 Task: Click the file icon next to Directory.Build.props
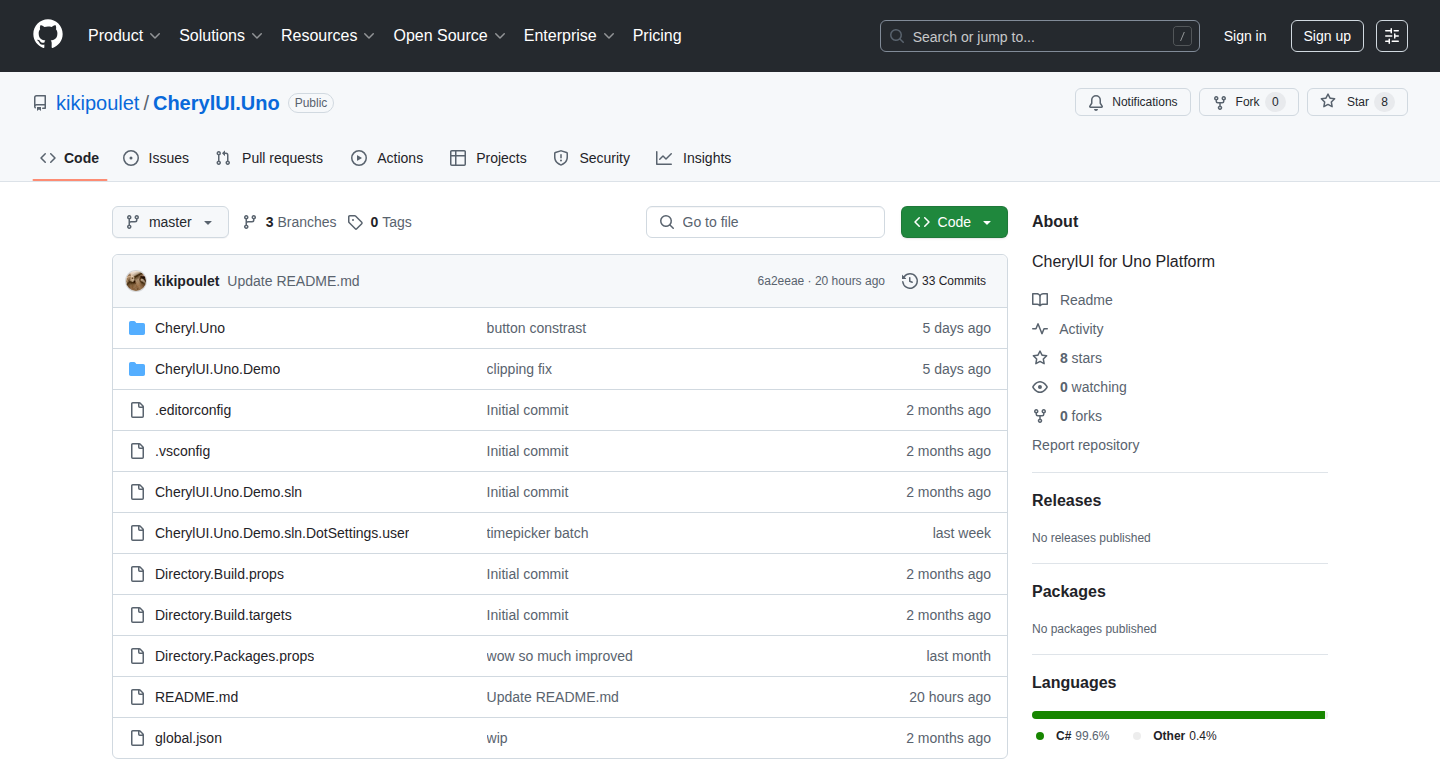(137, 574)
